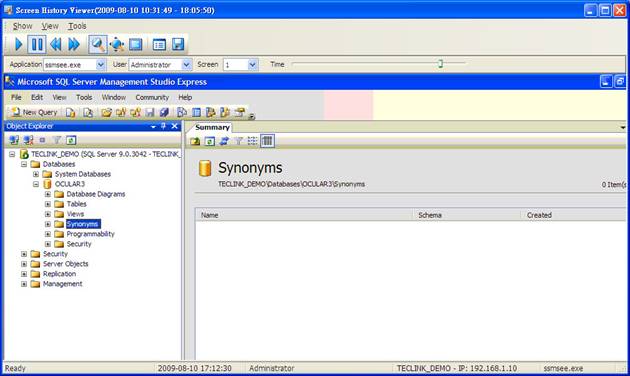Fast forward the screen recording
Screen dimensions: 630x376
coord(74,44)
